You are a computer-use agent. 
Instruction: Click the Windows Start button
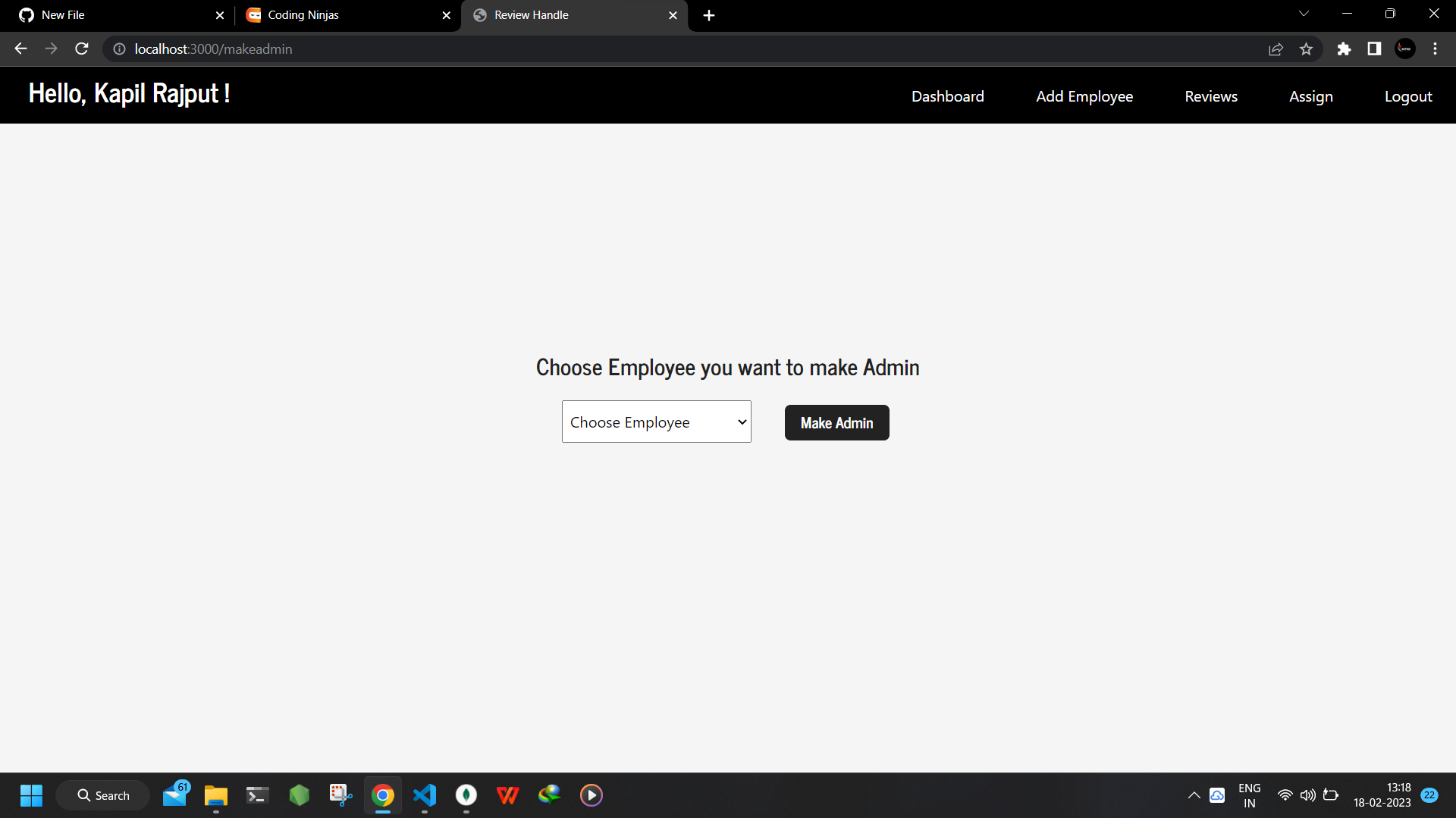(31, 794)
